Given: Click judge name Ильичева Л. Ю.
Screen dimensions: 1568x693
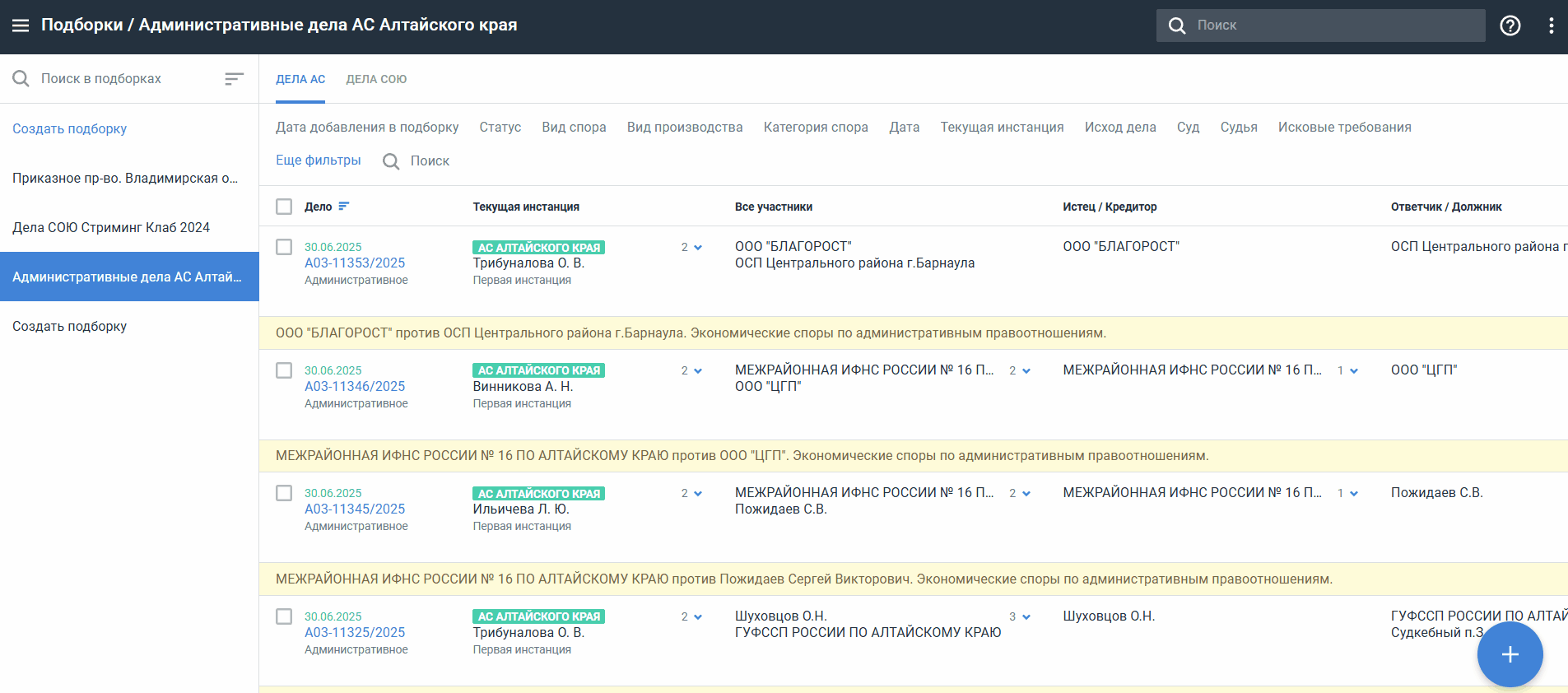Looking at the screenshot, I should point(521,509).
